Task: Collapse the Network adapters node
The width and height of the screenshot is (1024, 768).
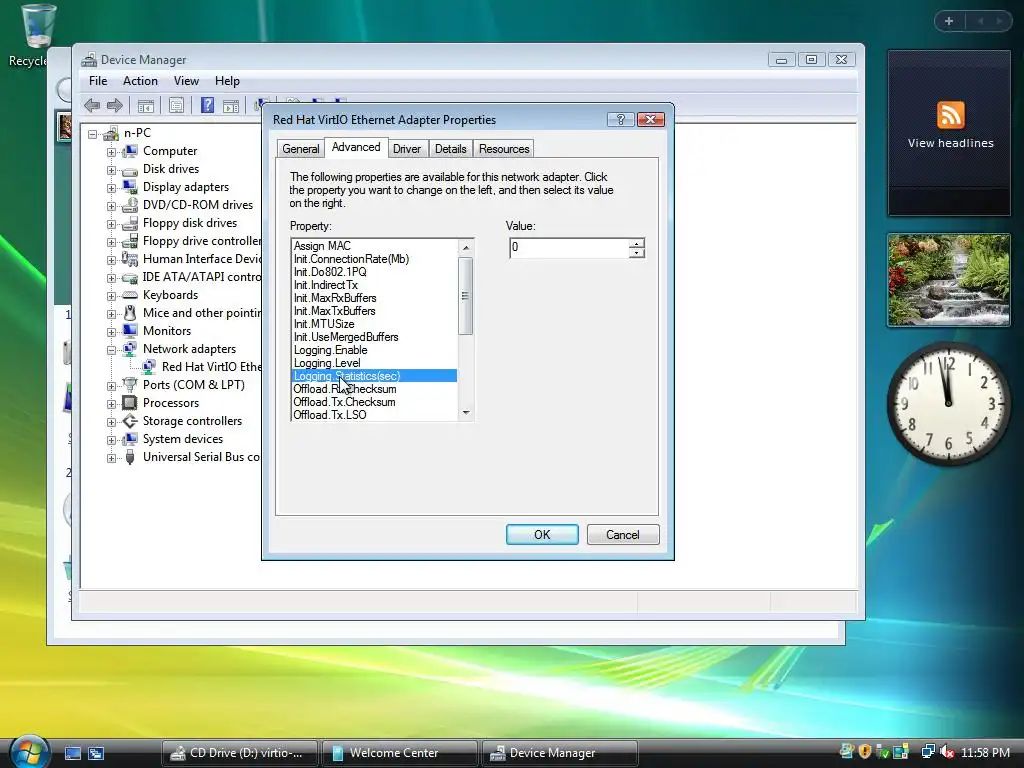Action: [111, 350]
